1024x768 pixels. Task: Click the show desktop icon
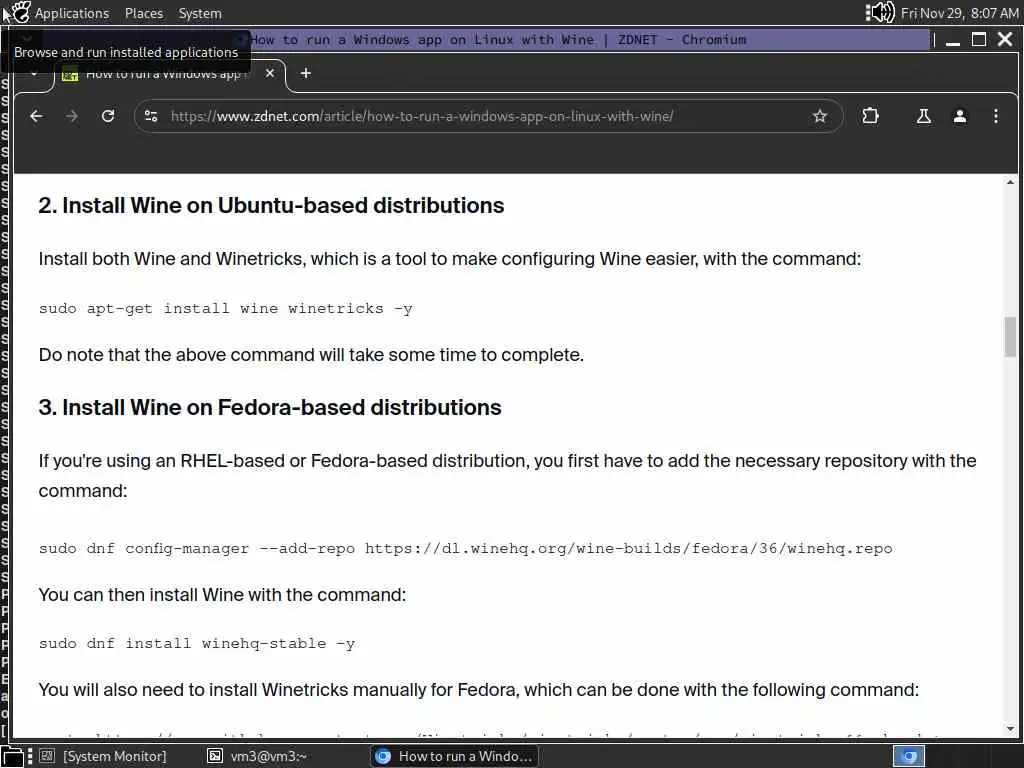pyautogui.click(x=12, y=756)
